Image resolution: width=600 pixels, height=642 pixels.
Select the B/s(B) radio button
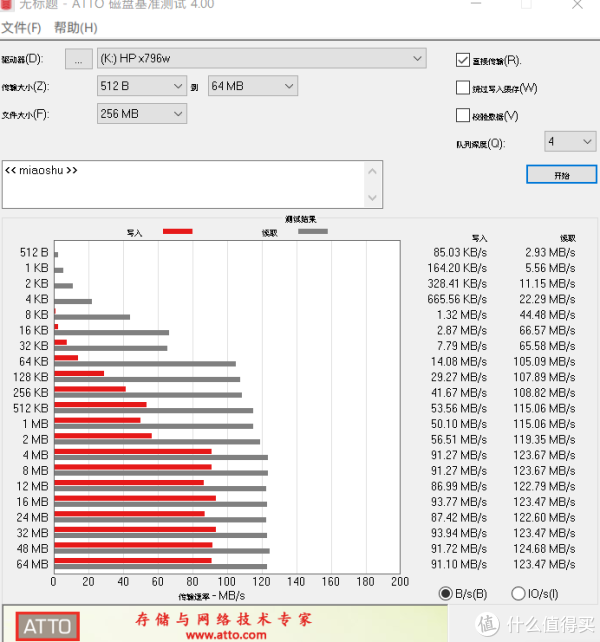coord(445,594)
